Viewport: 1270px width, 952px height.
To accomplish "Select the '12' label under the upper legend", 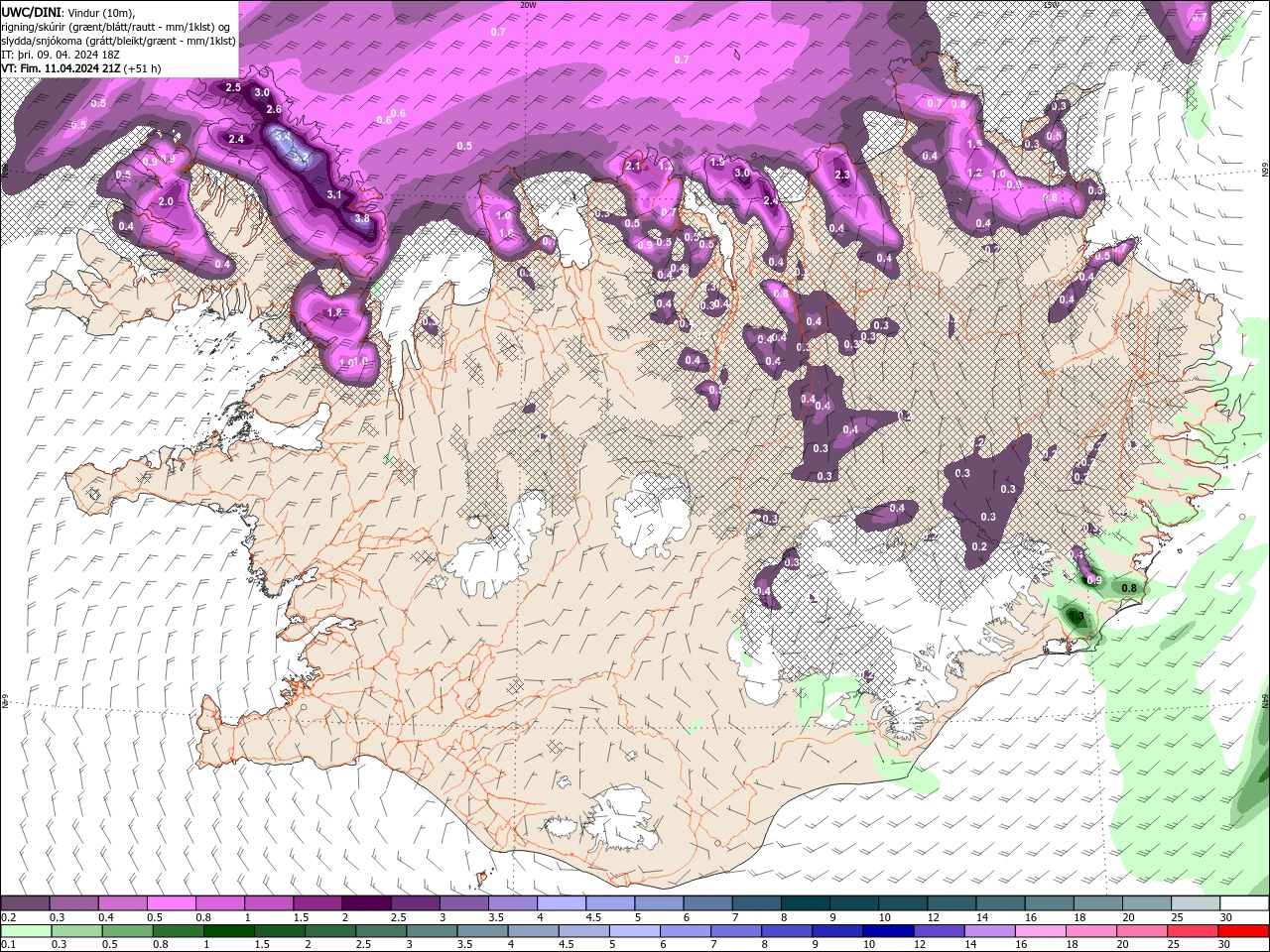I will point(933,917).
